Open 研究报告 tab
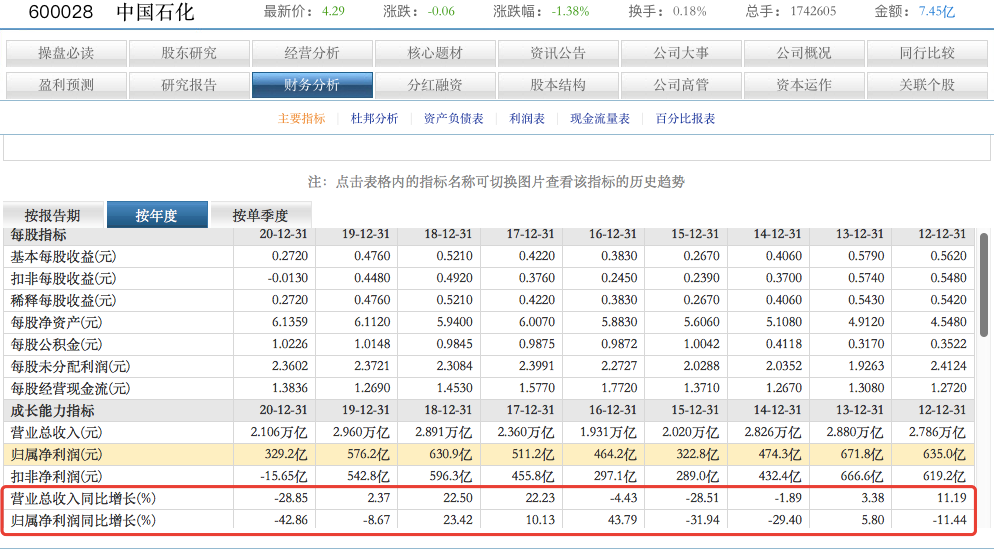994x550 pixels. pyautogui.click(x=189, y=85)
